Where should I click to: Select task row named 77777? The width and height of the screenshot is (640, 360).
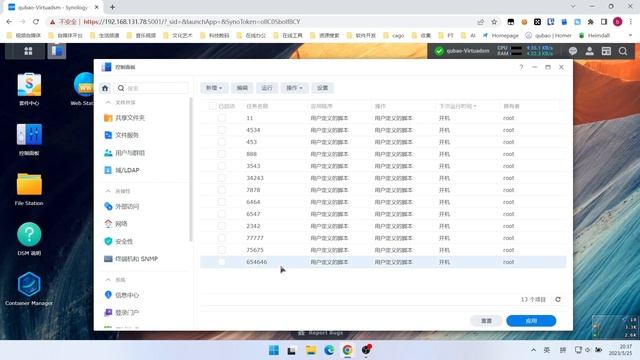383,238
